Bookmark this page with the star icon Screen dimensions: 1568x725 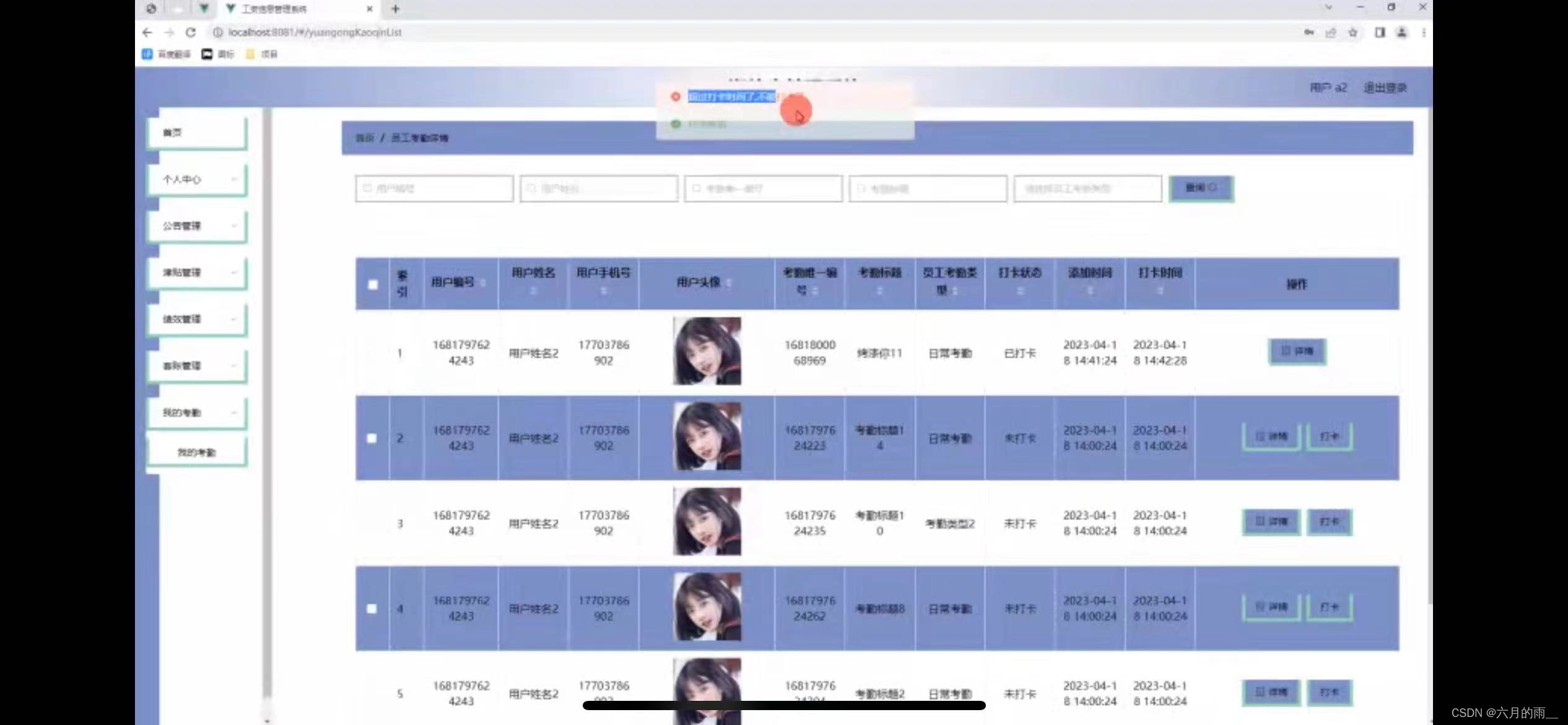1353,32
